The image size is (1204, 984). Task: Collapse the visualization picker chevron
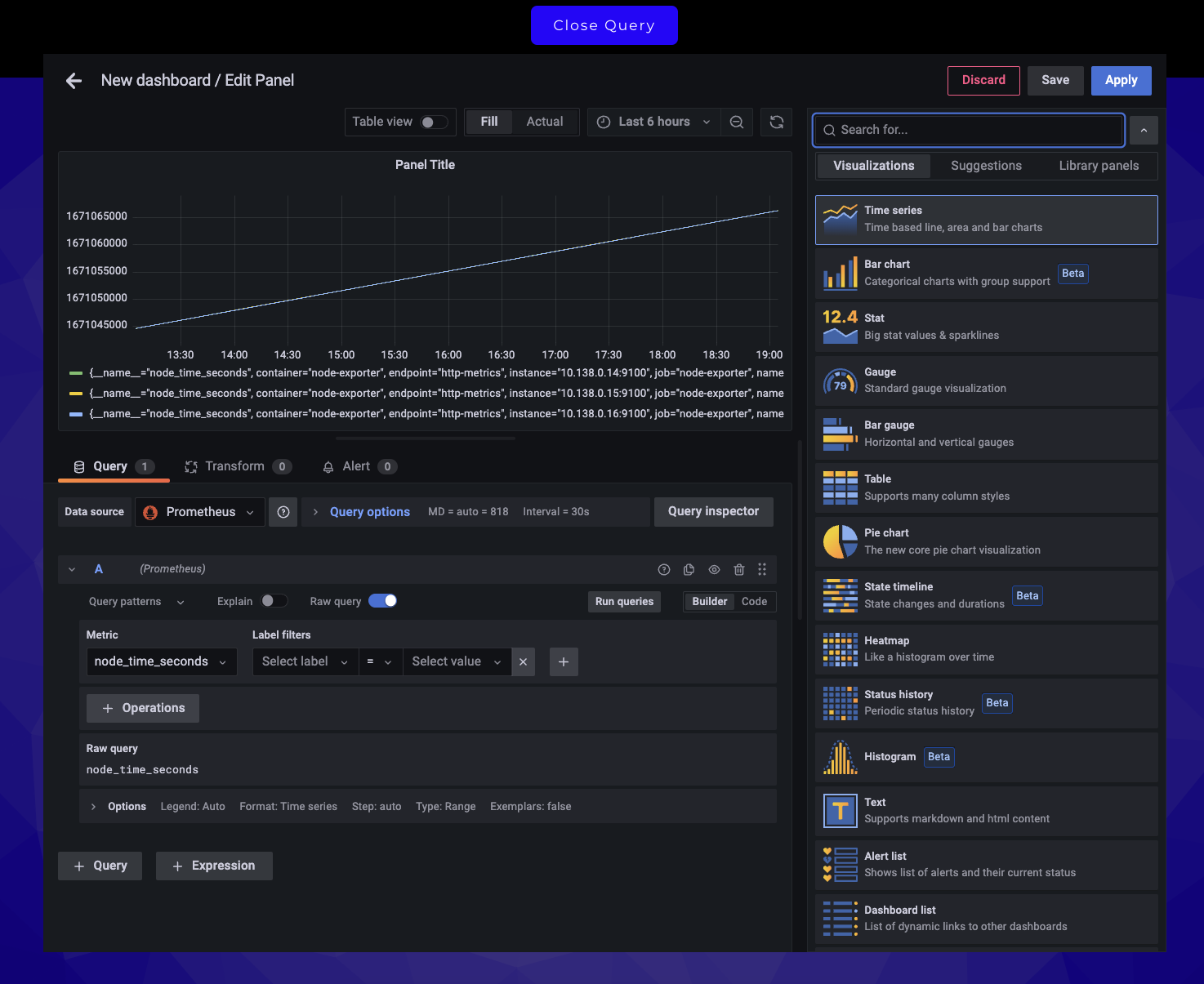tap(1144, 131)
